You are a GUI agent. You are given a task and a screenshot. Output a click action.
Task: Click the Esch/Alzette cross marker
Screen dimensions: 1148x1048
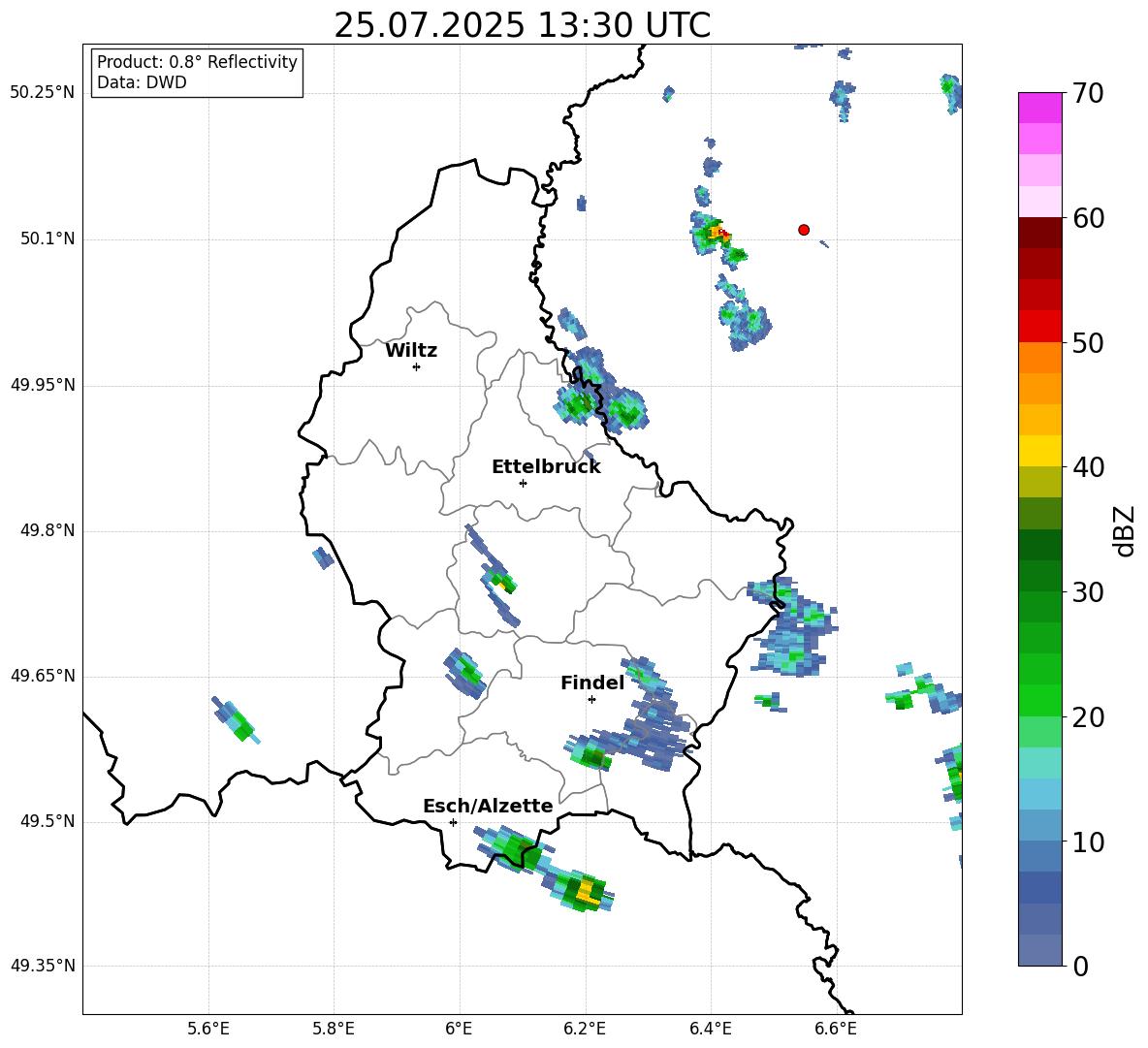click(x=453, y=822)
